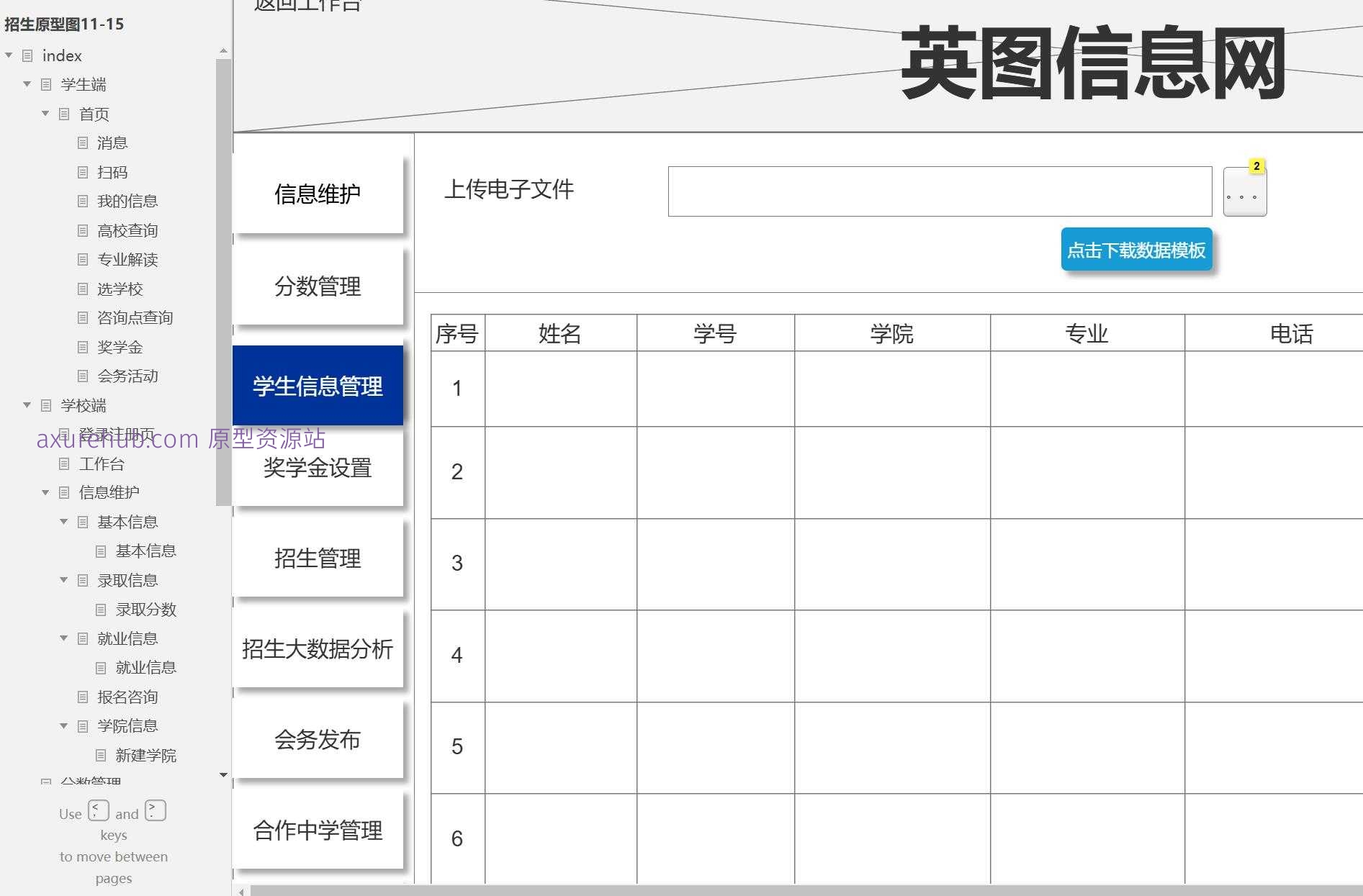Collapse the 学生端 tree branch
This screenshot has width=1363, height=896.
(27, 84)
